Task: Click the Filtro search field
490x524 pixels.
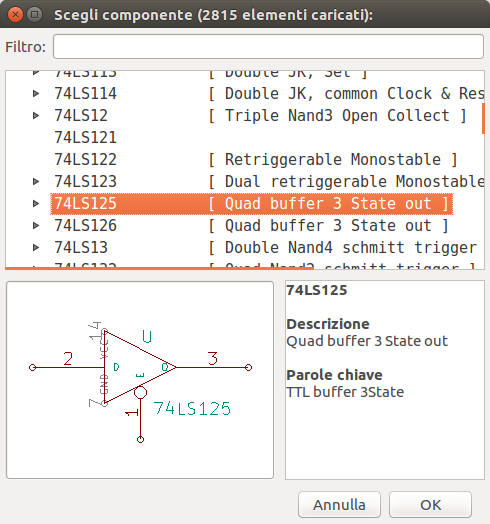Action: 268,46
